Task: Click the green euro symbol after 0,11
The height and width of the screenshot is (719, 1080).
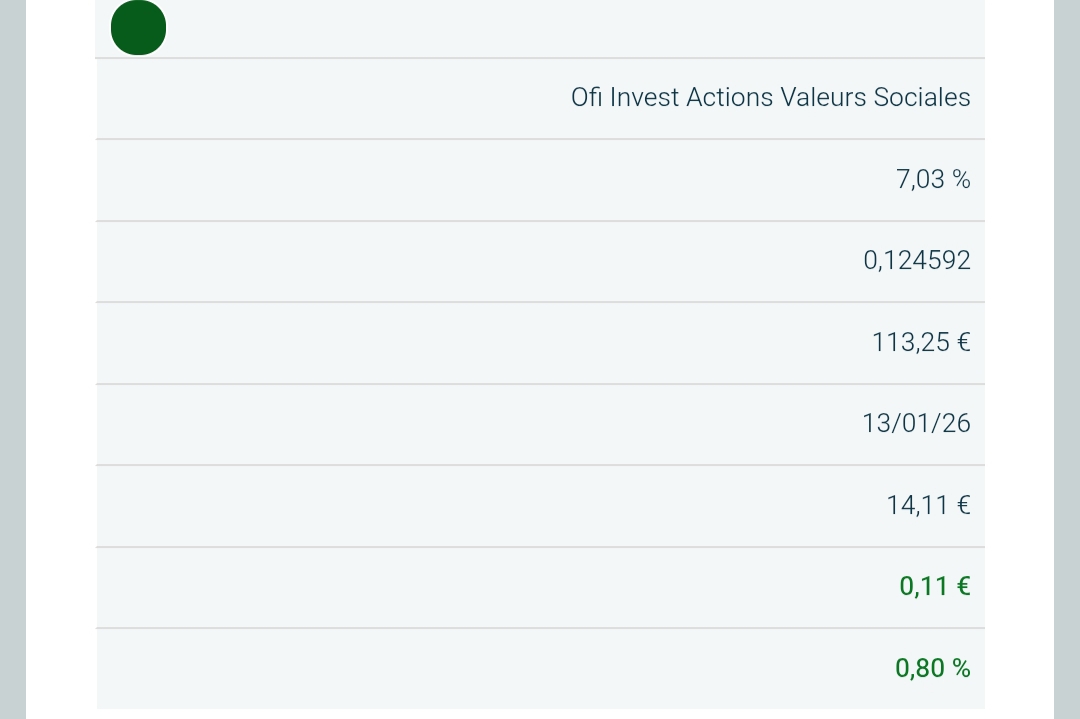Action: click(963, 586)
